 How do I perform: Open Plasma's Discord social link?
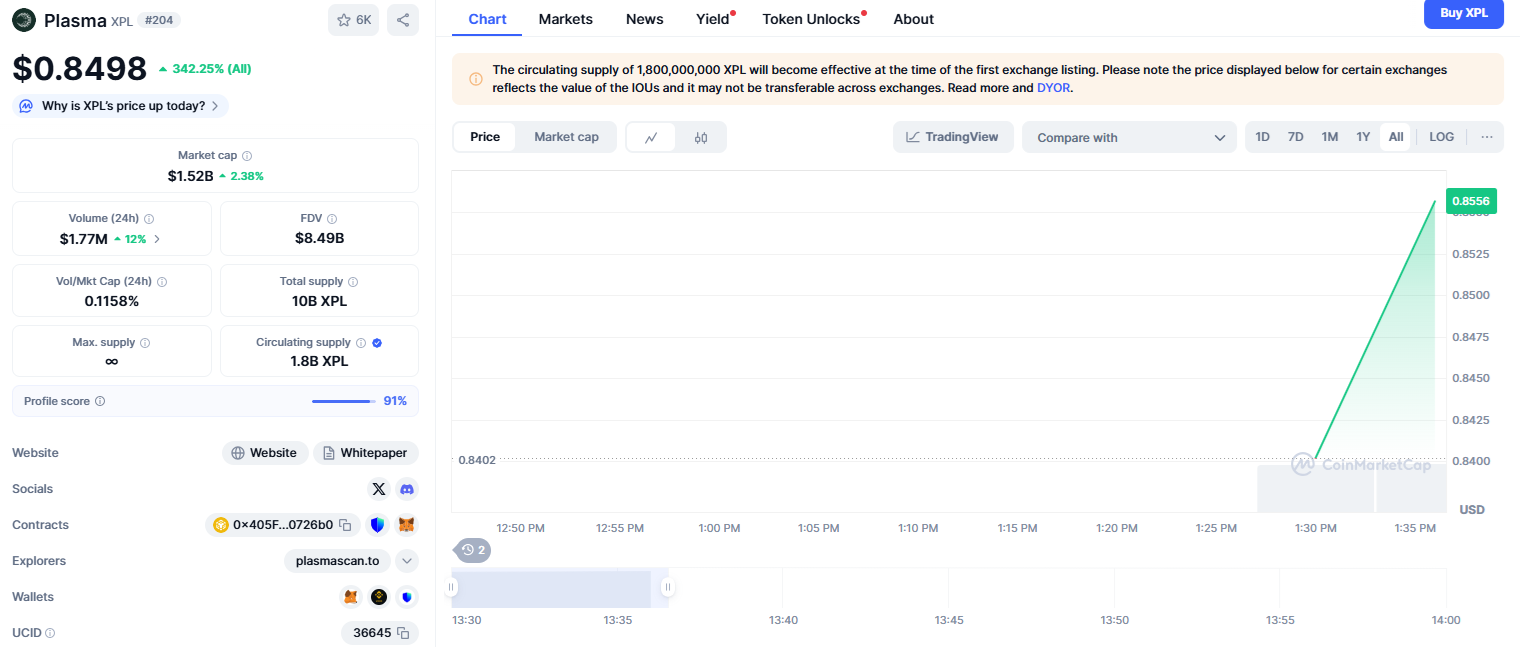pyautogui.click(x=407, y=489)
